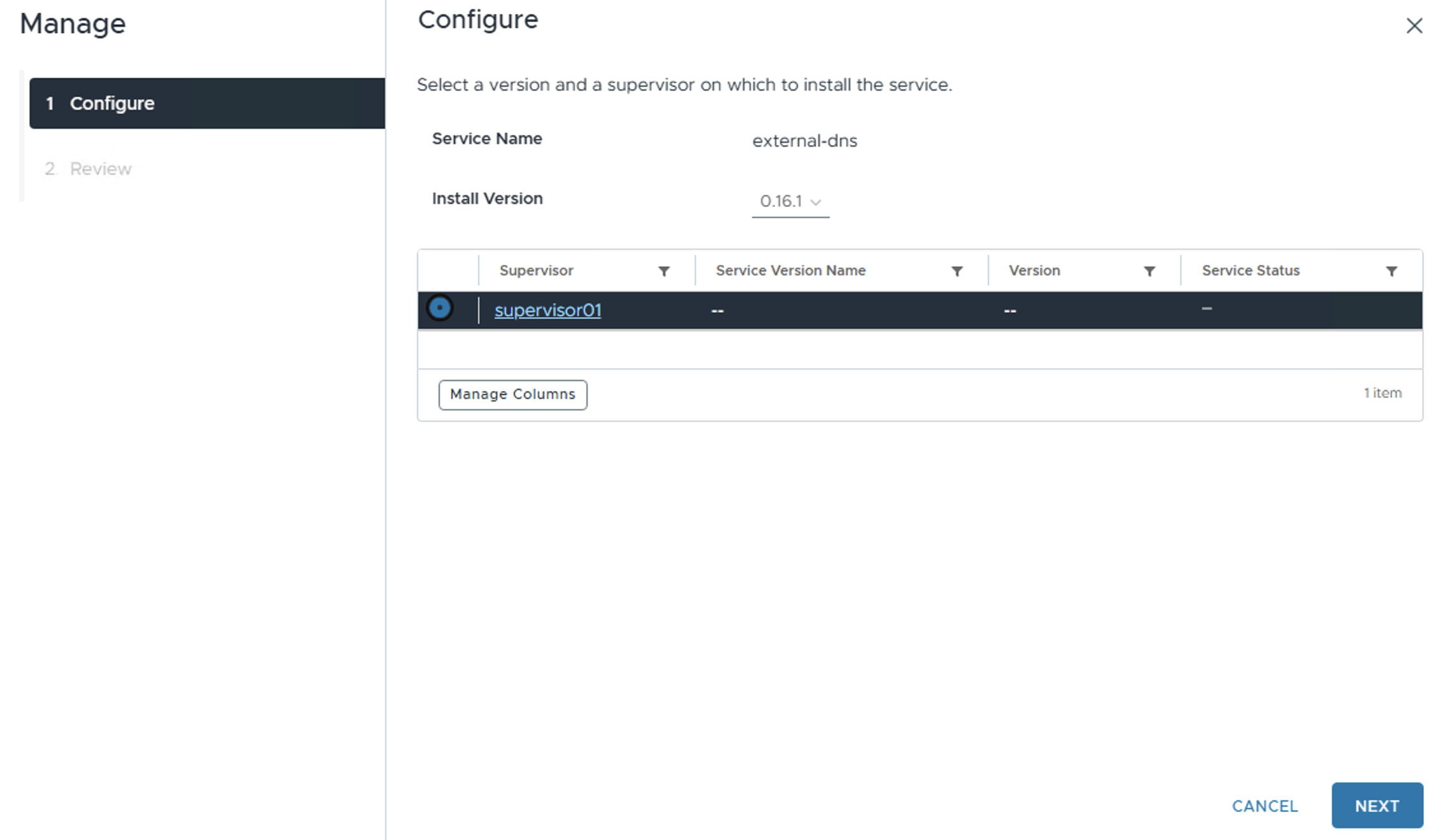Sort by Service Version Name header
The width and height of the screenshot is (1443, 840).
coord(790,271)
